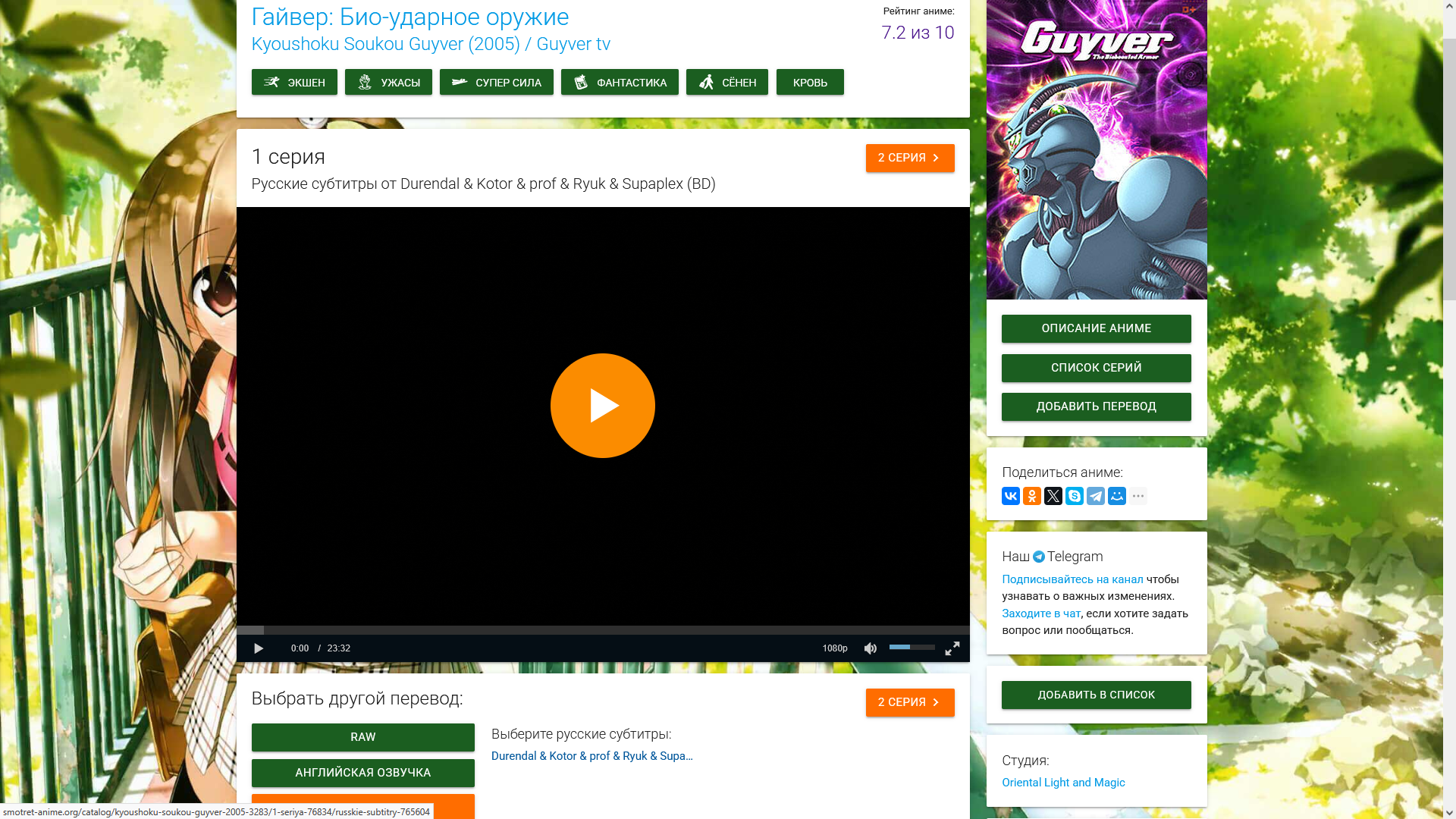Enter fullscreen mode in the player
The height and width of the screenshot is (819, 1456).
[952, 648]
